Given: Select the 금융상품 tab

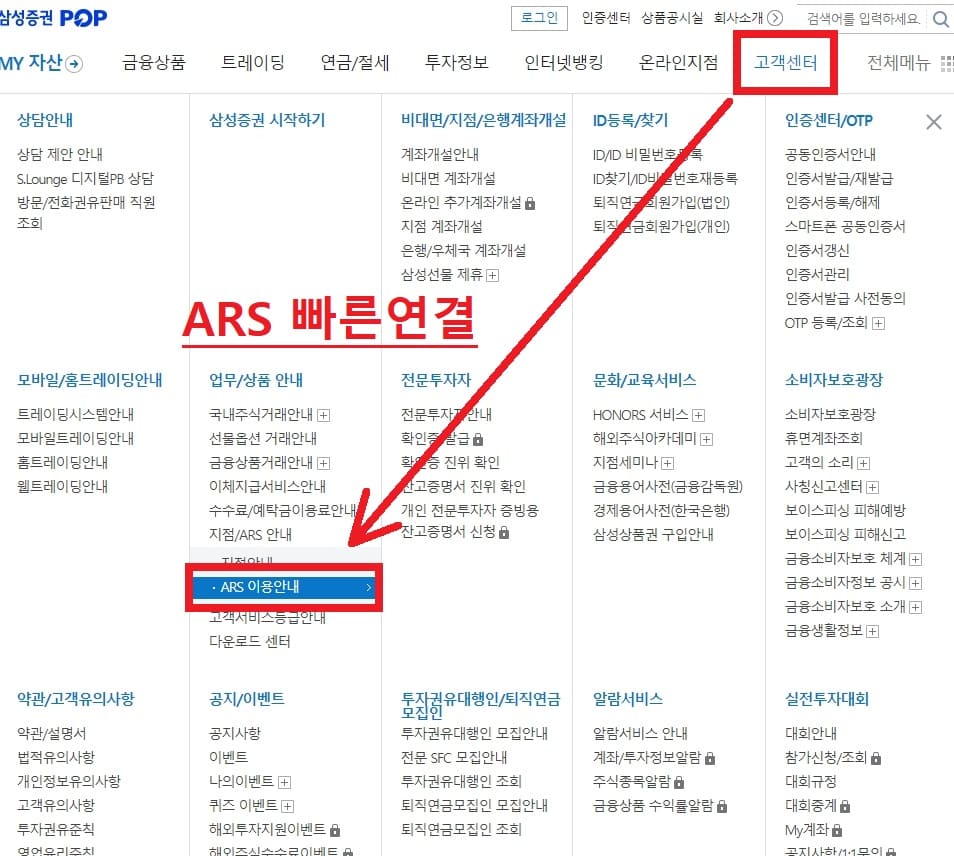Looking at the screenshot, I should click(152, 61).
